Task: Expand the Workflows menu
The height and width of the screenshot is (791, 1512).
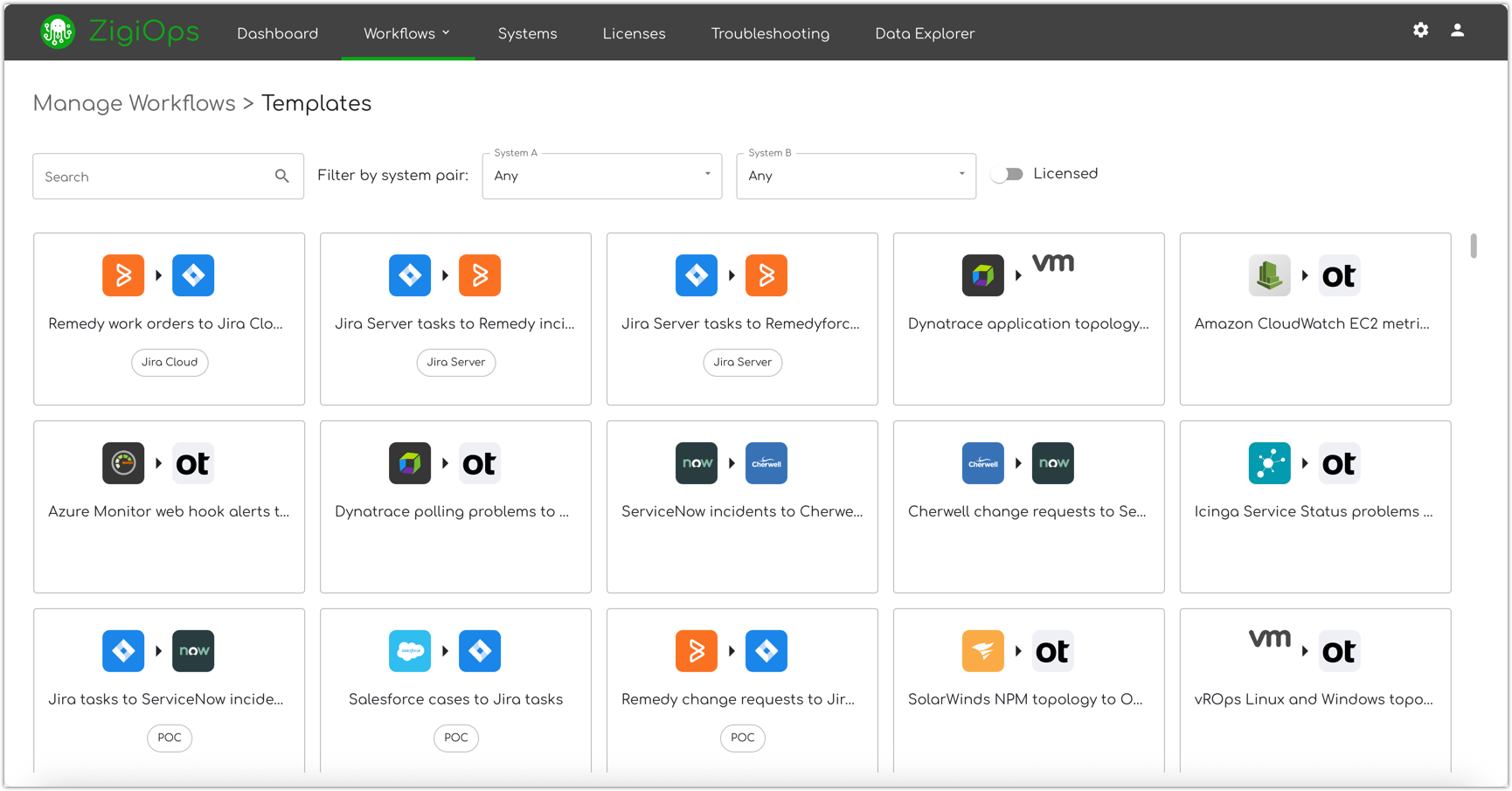Action: point(407,33)
